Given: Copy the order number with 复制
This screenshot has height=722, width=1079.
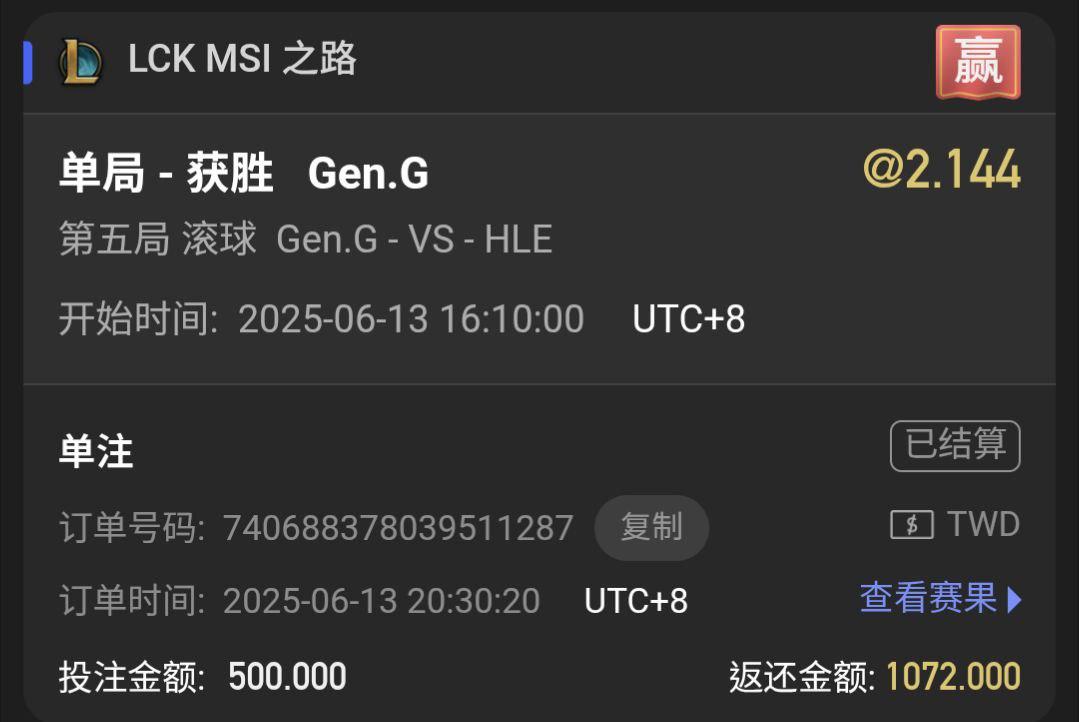Looking at the screenshot, I should (x=652, y=527).
